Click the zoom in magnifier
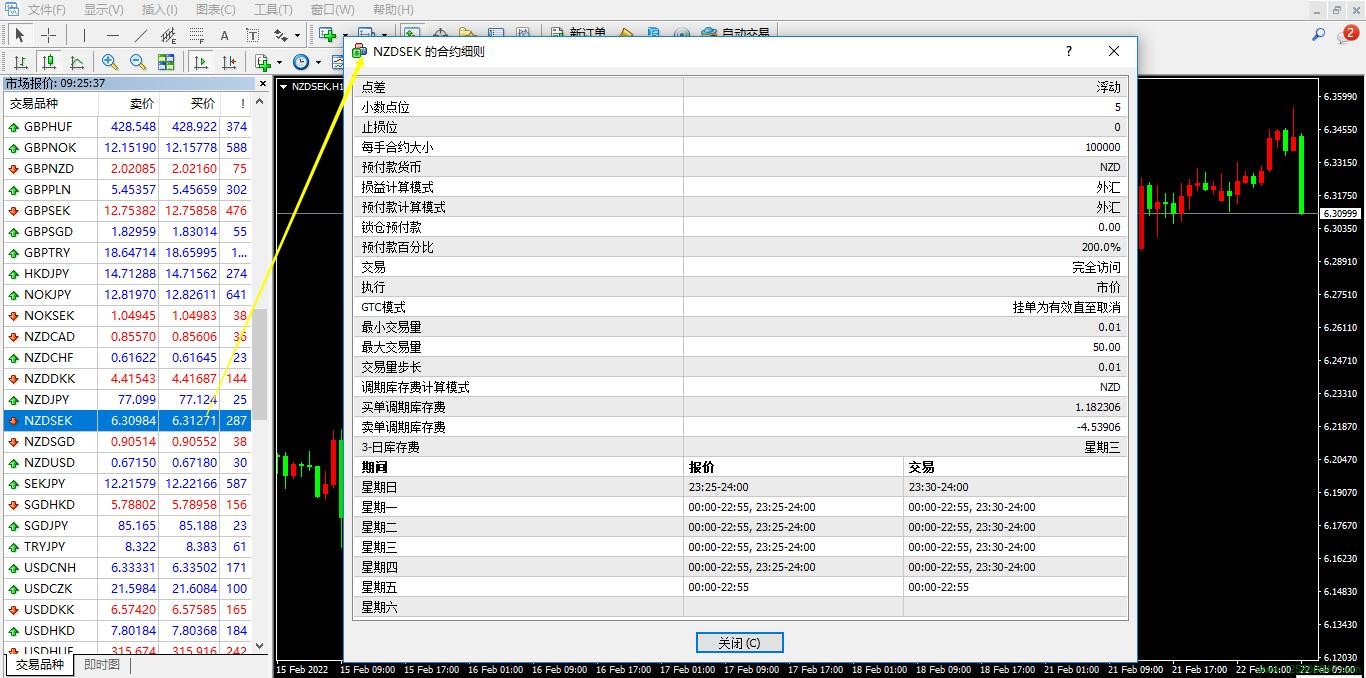This screenshot has width=1366, height=678. [110, 62]
